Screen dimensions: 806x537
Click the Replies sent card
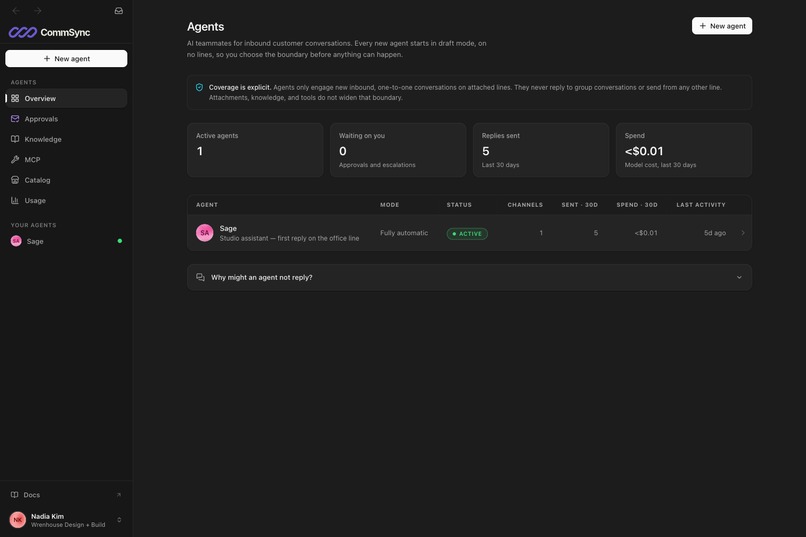pos(541,150)
